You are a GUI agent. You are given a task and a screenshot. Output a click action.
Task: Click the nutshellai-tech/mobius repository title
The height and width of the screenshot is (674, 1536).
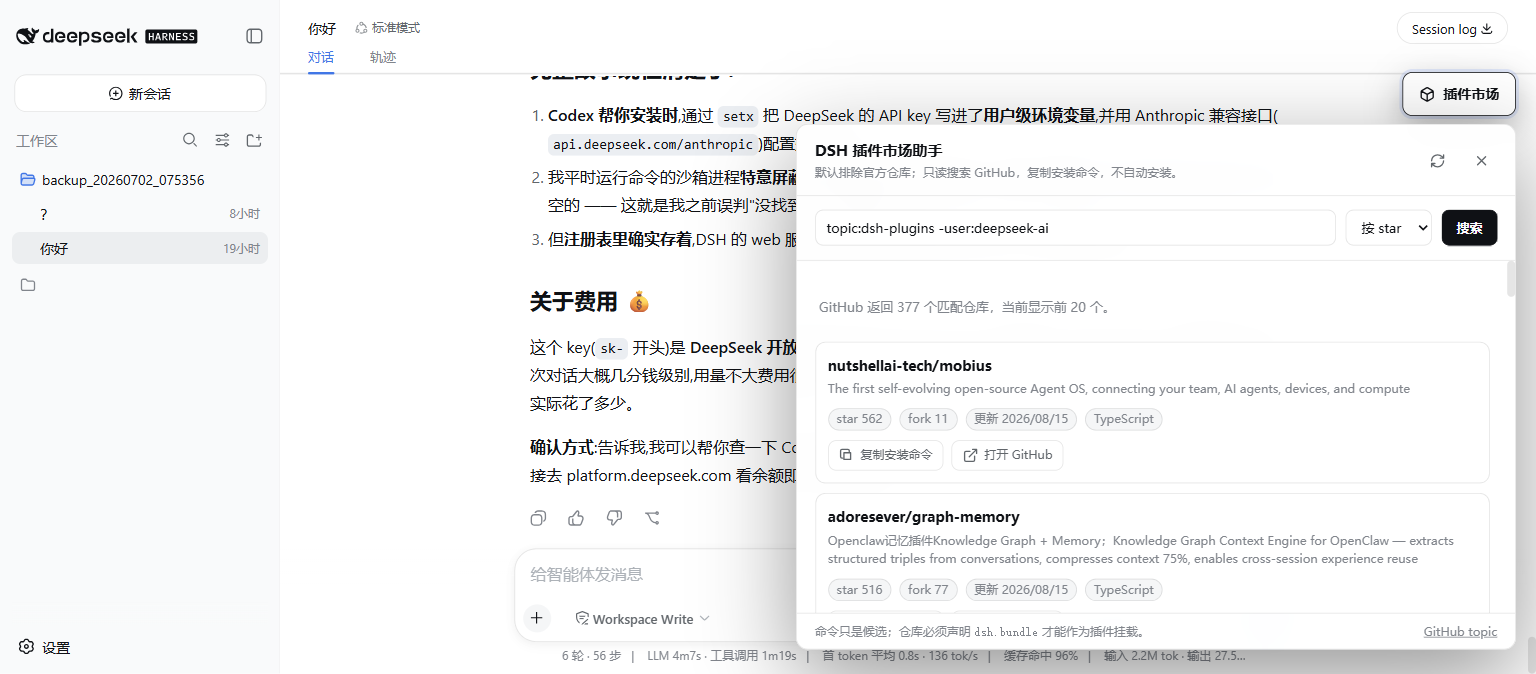tap(909, 366)
